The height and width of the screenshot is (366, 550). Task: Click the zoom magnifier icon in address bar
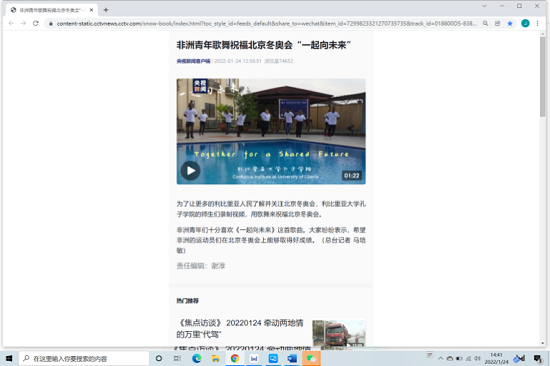[485, 24]
